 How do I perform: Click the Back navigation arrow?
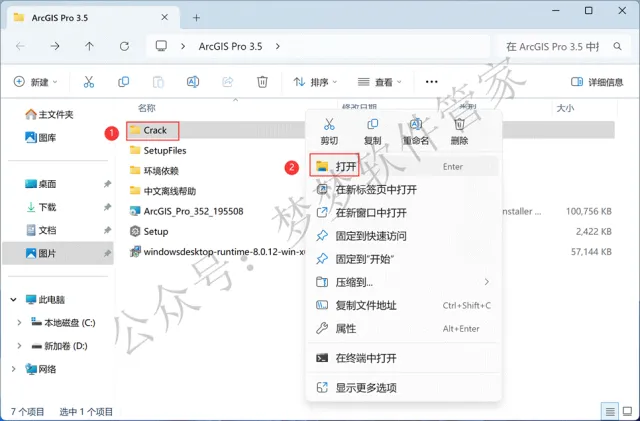20,46
